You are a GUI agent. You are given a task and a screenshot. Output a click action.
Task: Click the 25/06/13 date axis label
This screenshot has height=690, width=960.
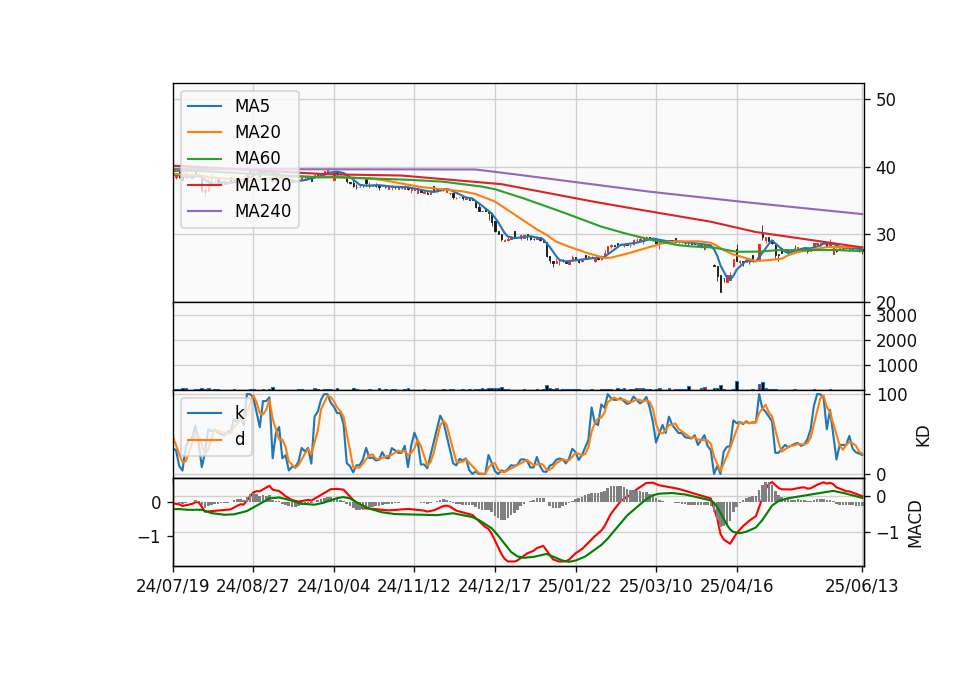pos(861,586)
